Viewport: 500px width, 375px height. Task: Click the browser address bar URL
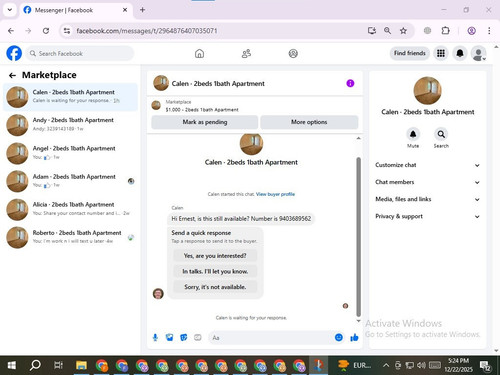(x=147, y=31)
